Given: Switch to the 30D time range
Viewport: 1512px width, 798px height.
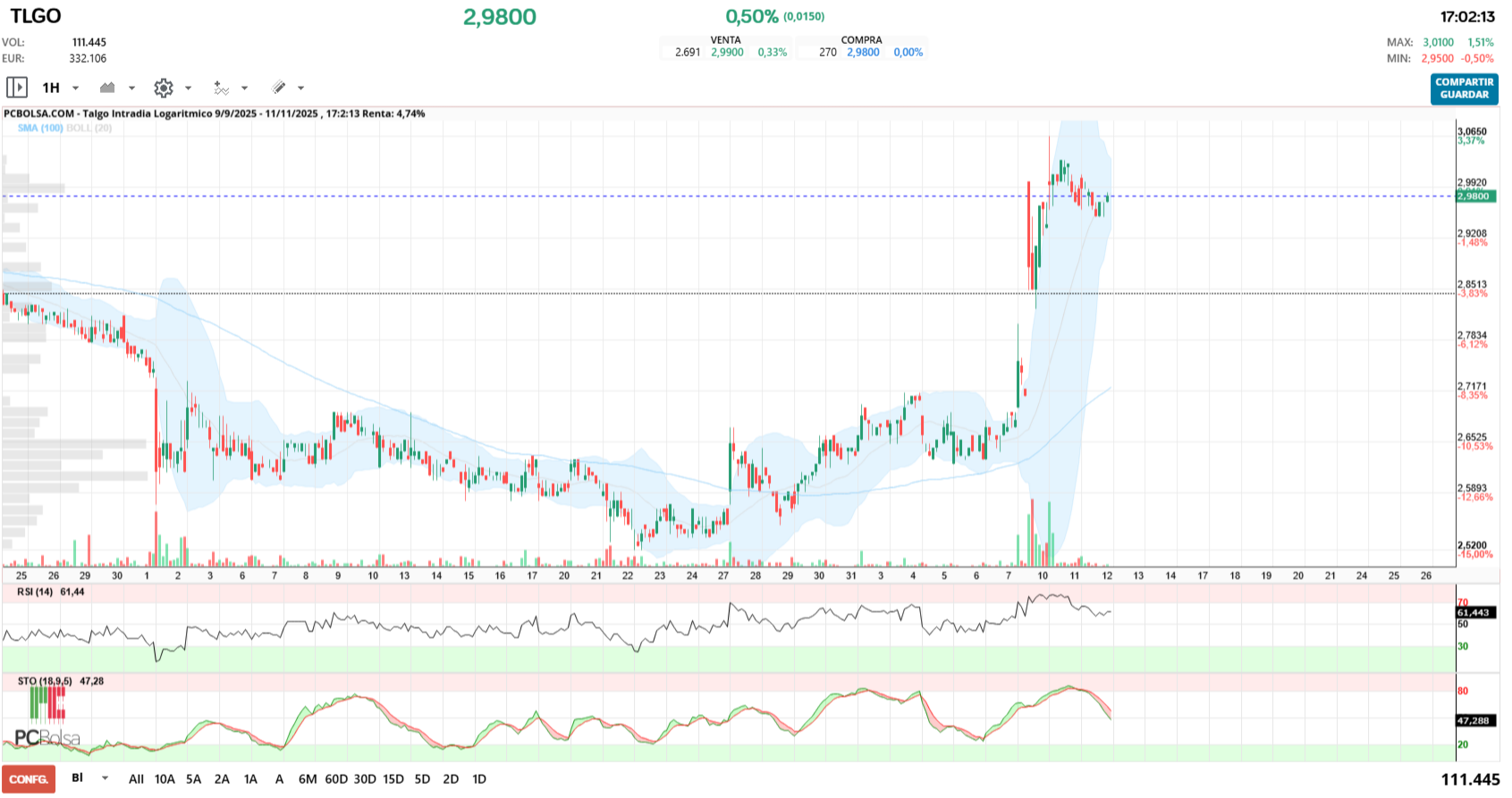Looking at the screenshot, I should [365, 779].
